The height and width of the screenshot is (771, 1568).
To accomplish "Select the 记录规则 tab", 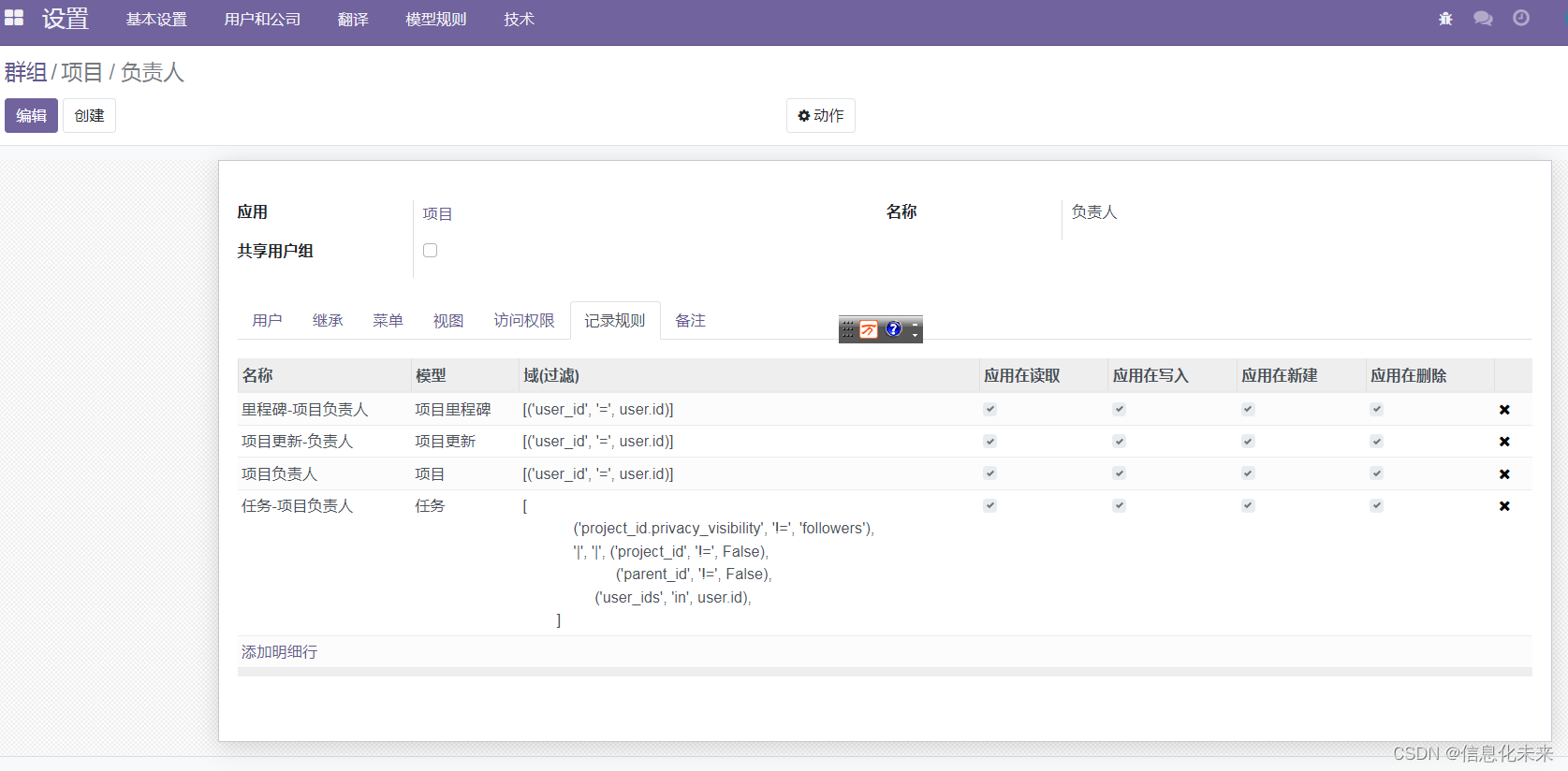I will point(615,321).
